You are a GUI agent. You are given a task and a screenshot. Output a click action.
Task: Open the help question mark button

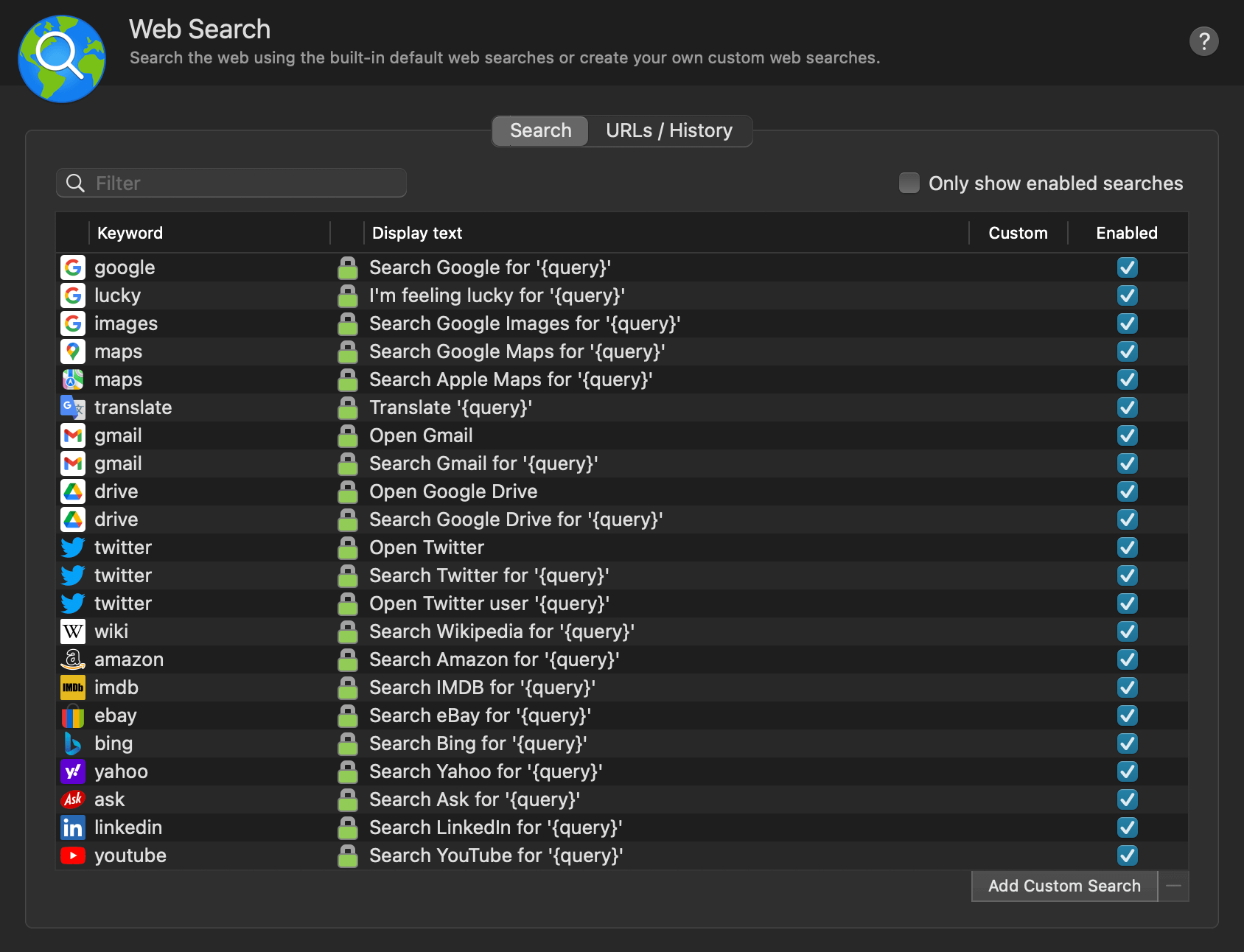coord(1205,41)
